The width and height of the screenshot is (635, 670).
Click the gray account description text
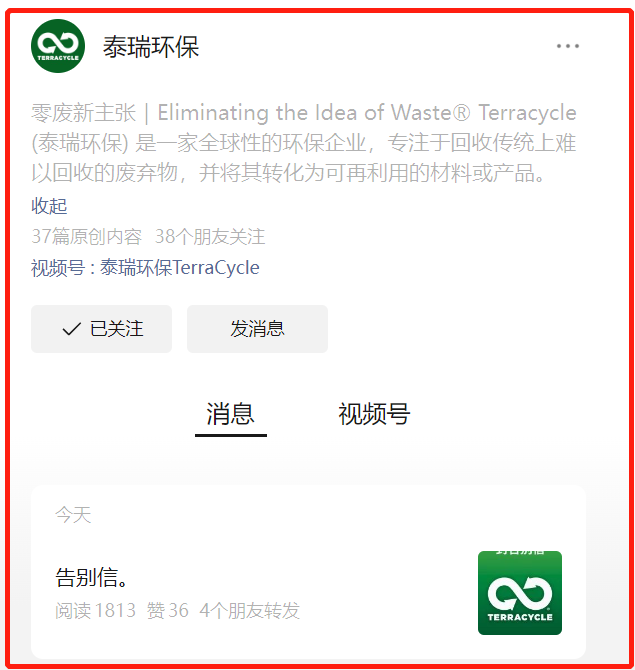click(304, 143)
